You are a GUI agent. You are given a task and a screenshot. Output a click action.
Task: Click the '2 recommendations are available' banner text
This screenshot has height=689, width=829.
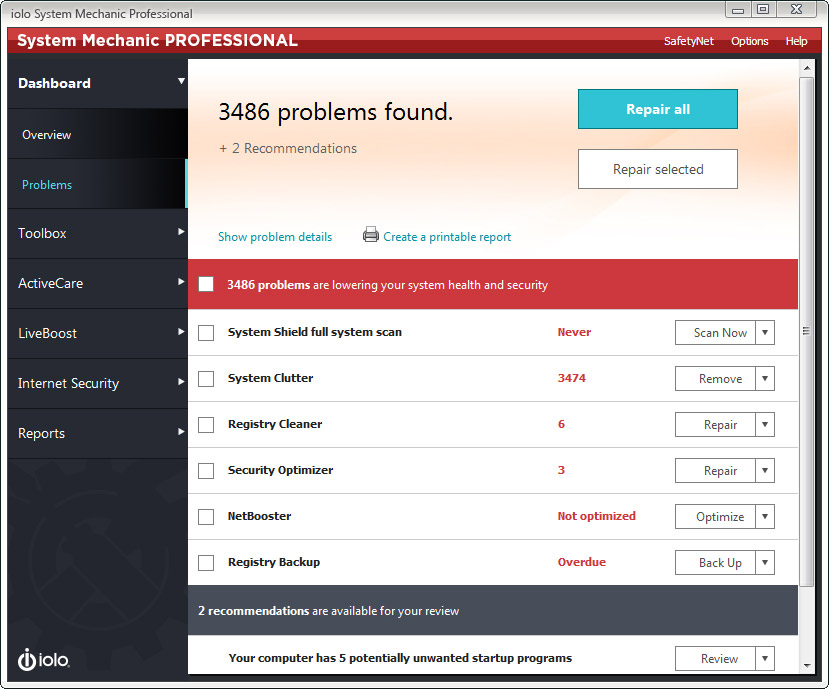coord(328,611)
